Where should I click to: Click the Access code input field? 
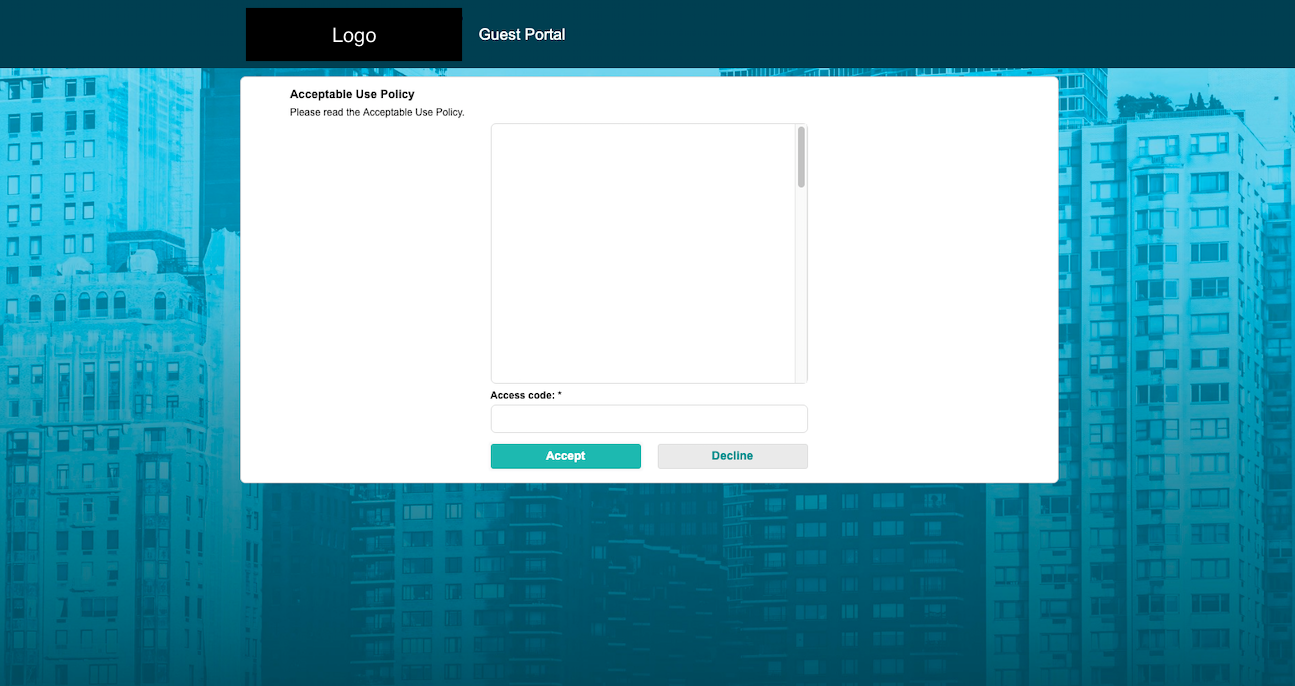click(x=648, y=418)
